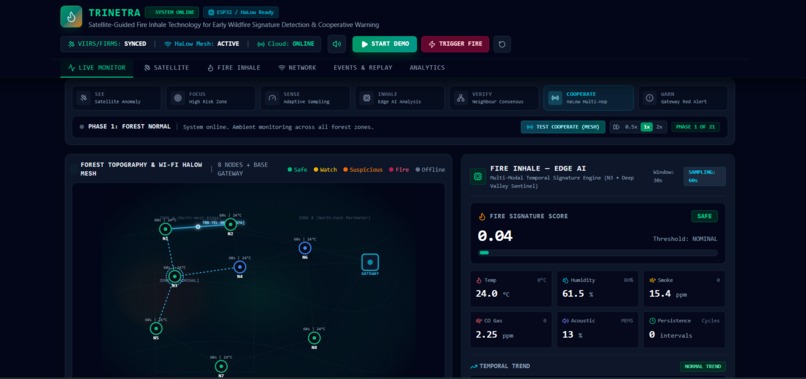This screenshot has height=379, width=806.
Task: Open the NETWORK tab
Action: 297,68
